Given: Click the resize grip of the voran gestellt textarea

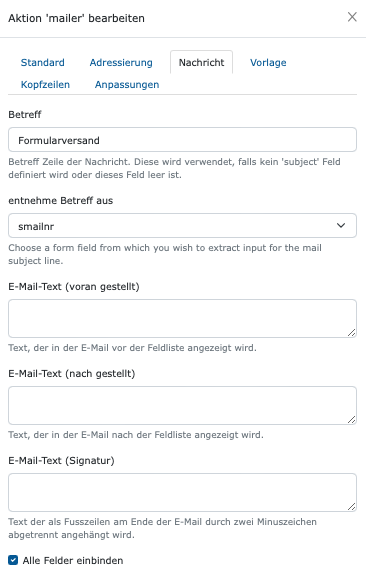Looking at the screenshot, I should [x=351, y=333].
